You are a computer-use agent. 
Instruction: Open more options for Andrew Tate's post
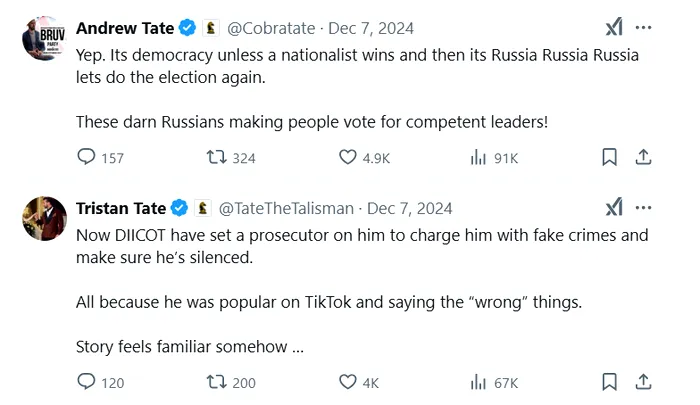tap(644, 28)
